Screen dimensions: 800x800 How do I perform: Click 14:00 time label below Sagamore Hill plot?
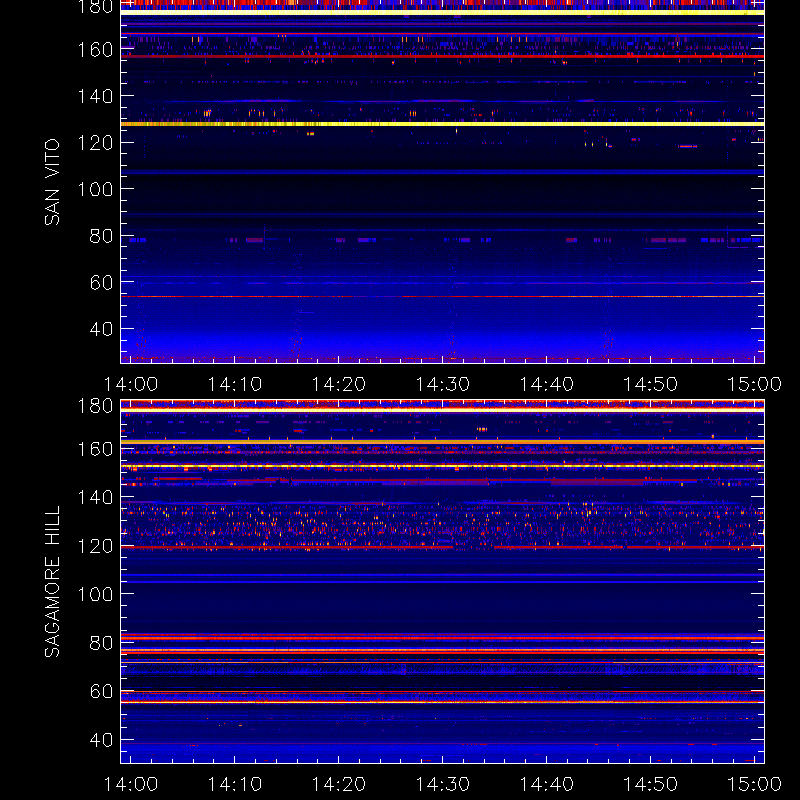(131, 784)
